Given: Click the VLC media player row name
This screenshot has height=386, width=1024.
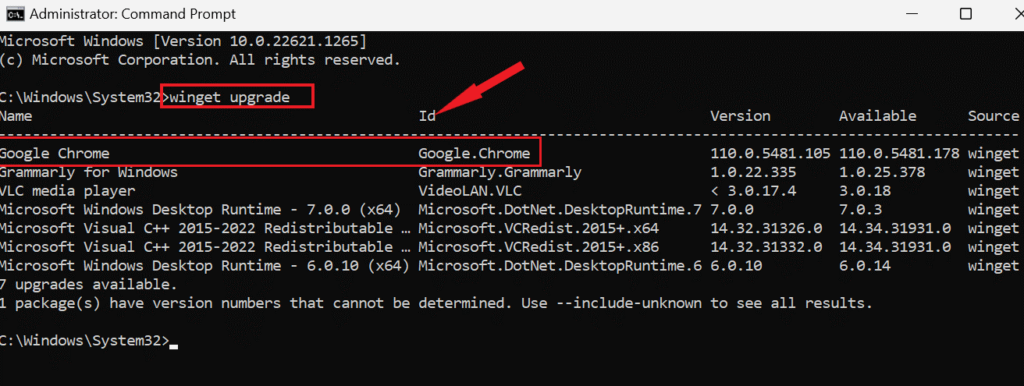Looking at the screenshot, I should click(x=67, y=191).
